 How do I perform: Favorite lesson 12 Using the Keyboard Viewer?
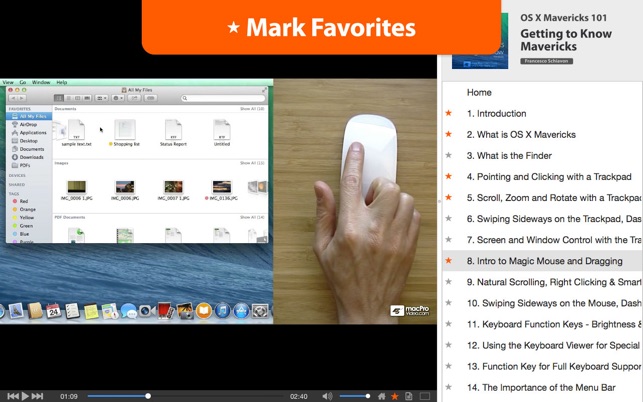click(449, 345)
